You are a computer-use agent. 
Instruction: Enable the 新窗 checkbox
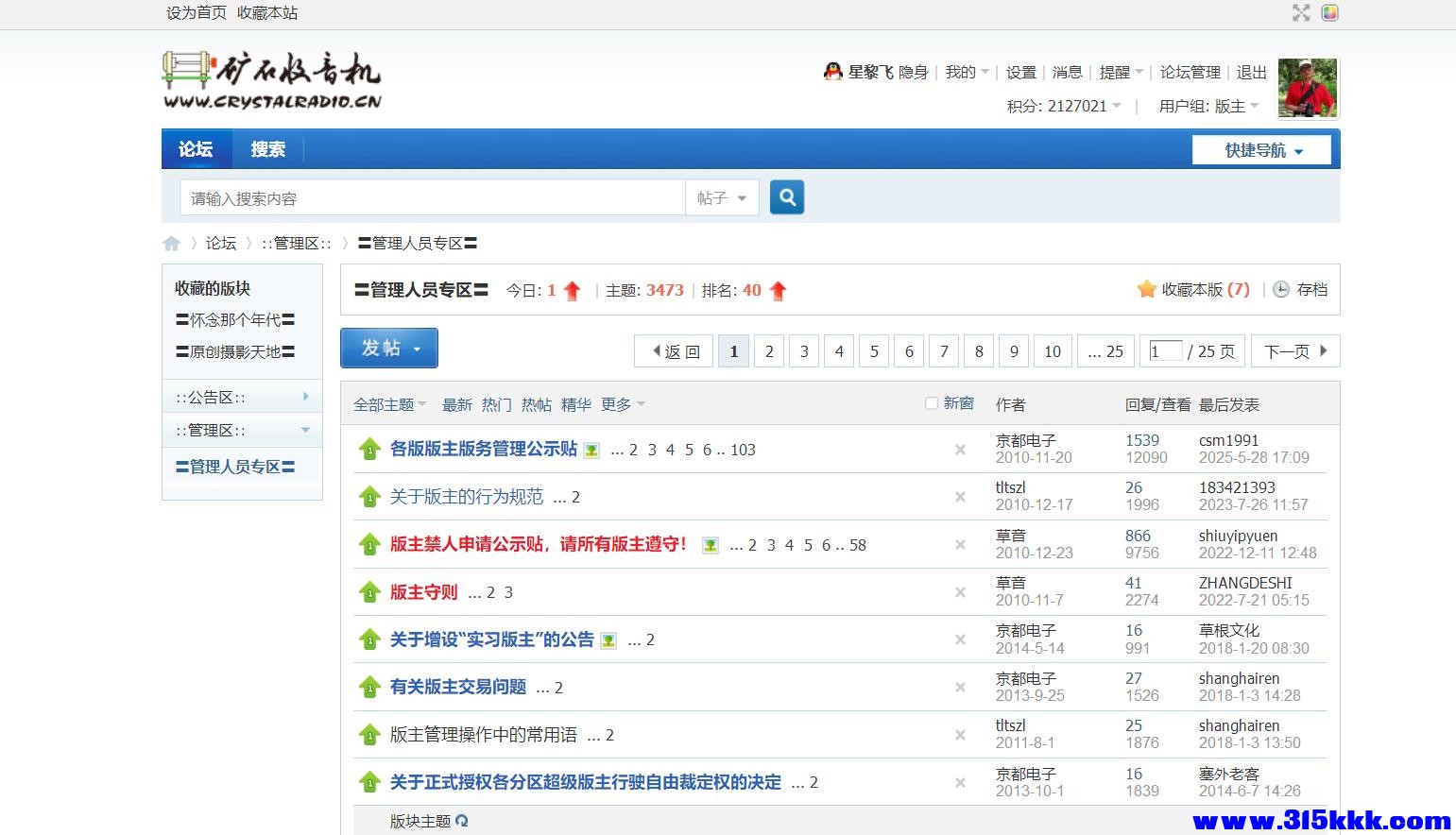pos(931,402)
